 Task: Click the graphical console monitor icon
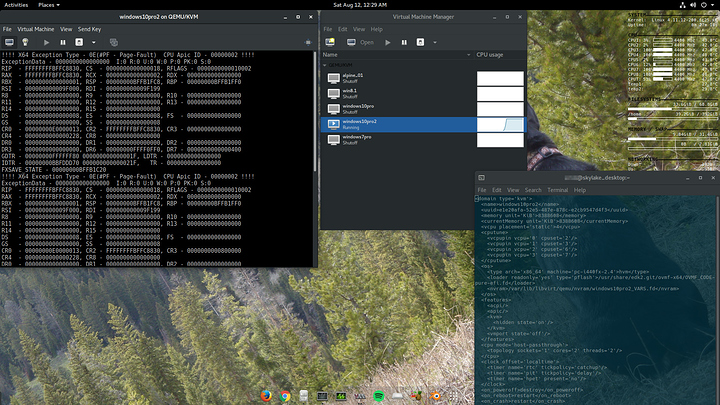coord(8,42)
